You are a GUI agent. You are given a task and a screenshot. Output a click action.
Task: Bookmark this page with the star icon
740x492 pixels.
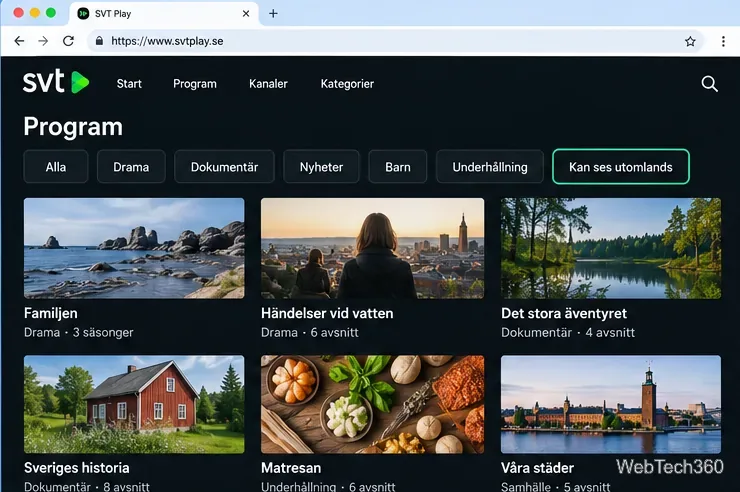coord(690,42)
